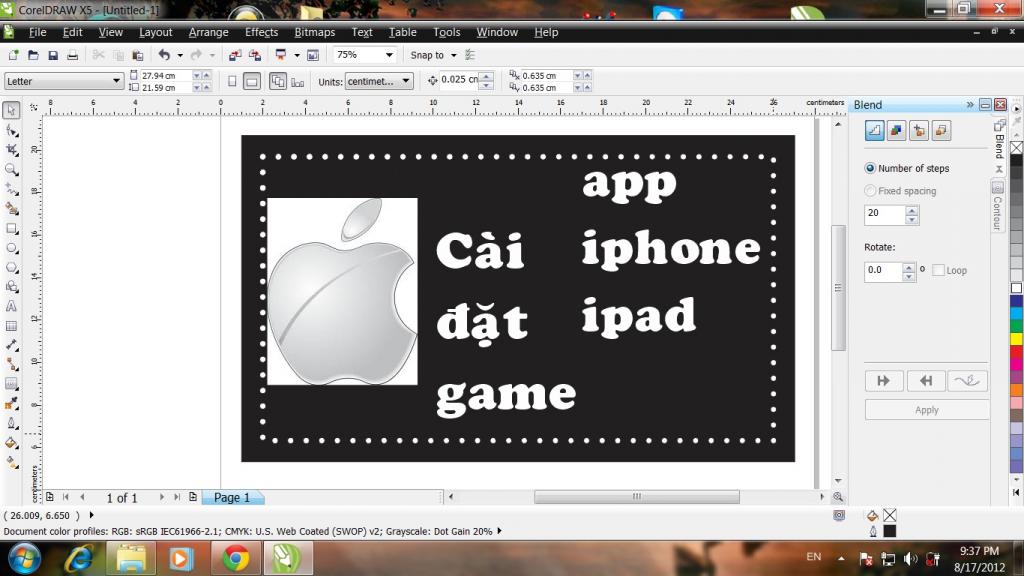Click the Print icon in the toolbar
This screenshot has height=576, width=1024.
click(x=74, y=56)
